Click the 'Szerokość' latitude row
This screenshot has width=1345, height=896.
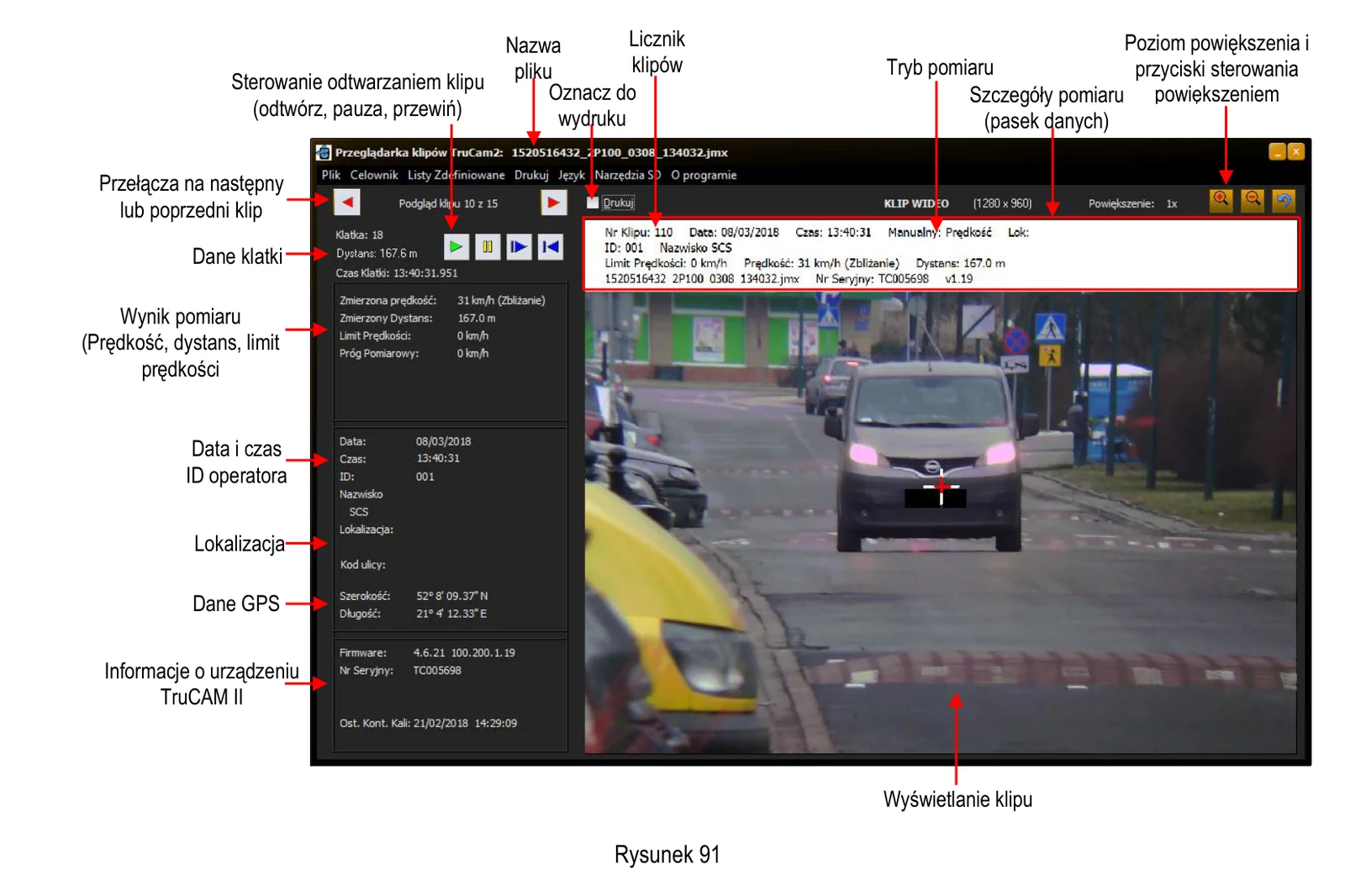click(414, 596)
